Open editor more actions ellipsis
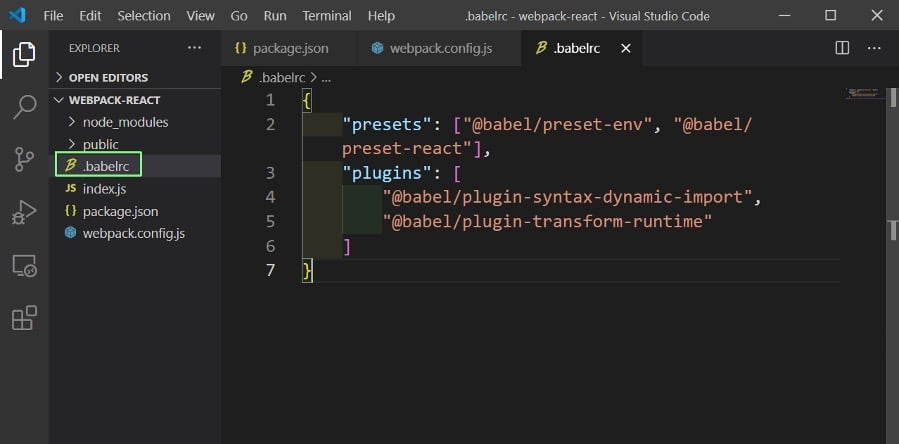This screenshot has width=899, height=444. coord(874,48)
